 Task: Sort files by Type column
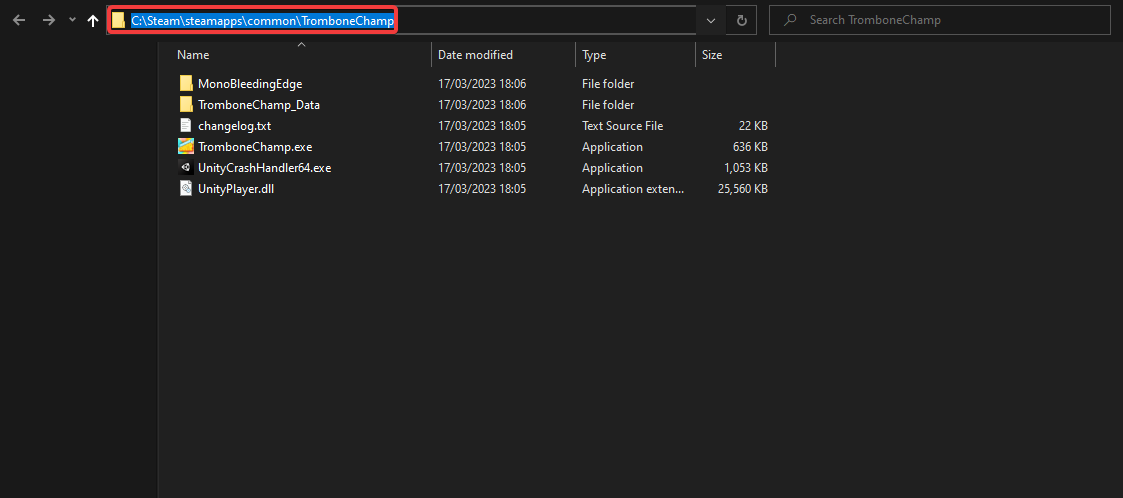click(594, 55)
